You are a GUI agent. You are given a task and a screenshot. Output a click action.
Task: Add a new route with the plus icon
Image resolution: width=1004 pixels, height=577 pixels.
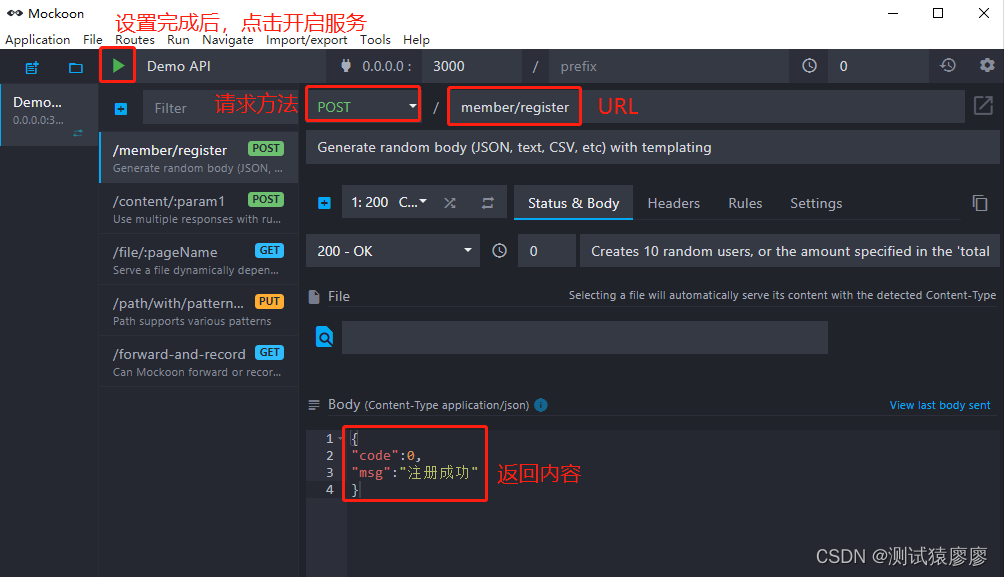pyautogui.click(x=120, y=107)
